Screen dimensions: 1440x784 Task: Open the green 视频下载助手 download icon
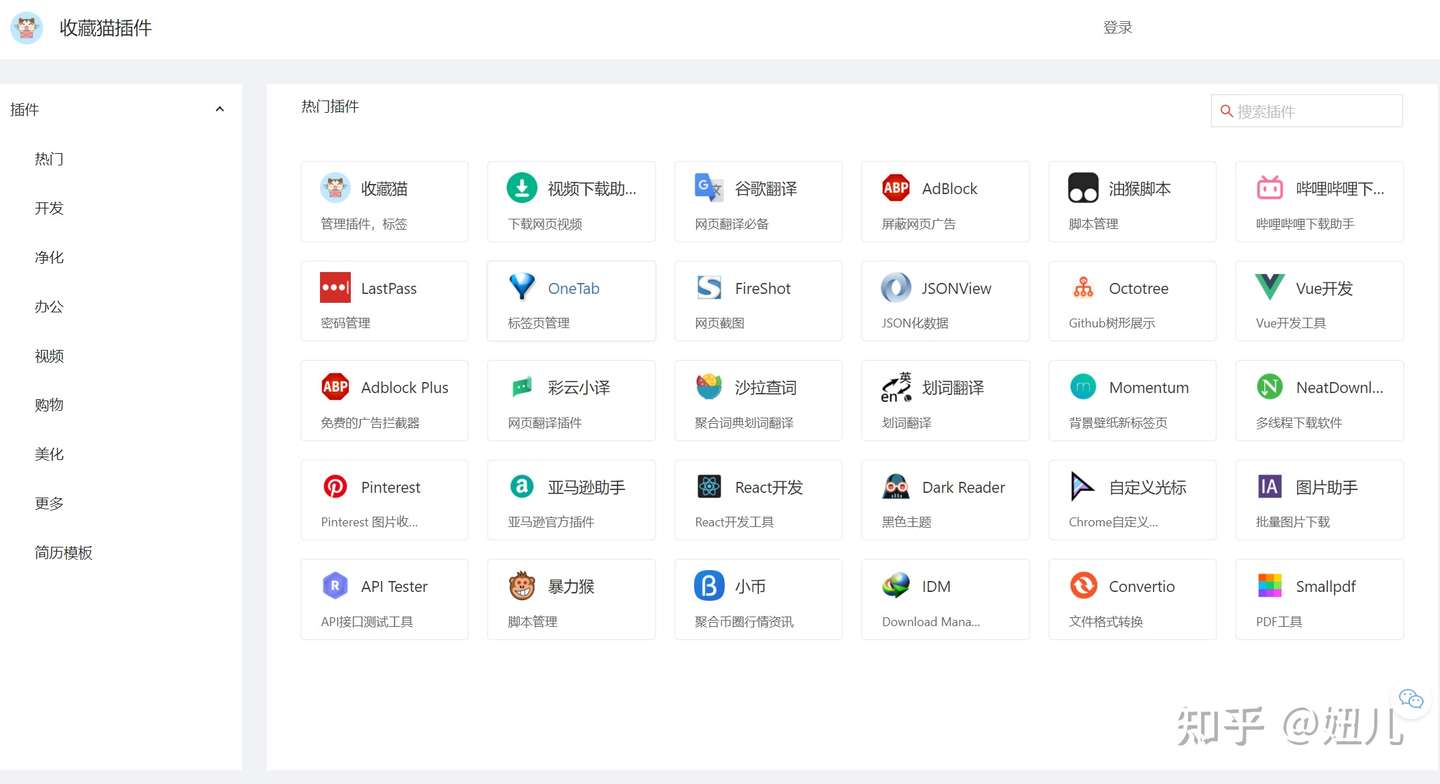click(522, 187)
